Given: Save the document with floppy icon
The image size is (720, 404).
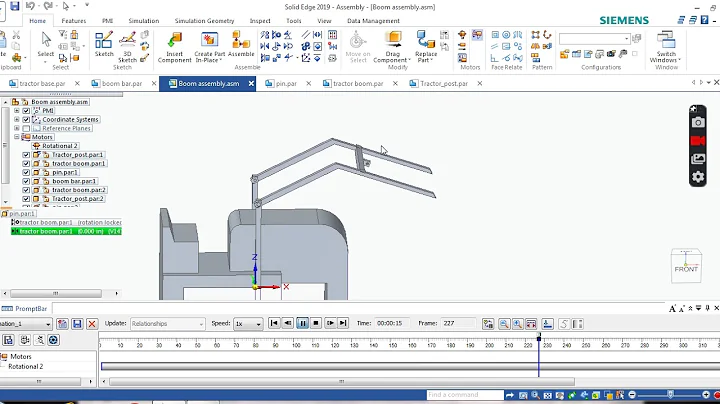Looking at the screenshot, I should pyautogui.click(x=15, y=6).
